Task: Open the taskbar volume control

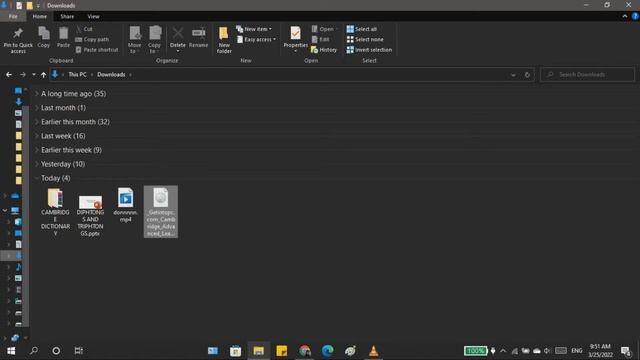Action: click(x=547, y=351)
